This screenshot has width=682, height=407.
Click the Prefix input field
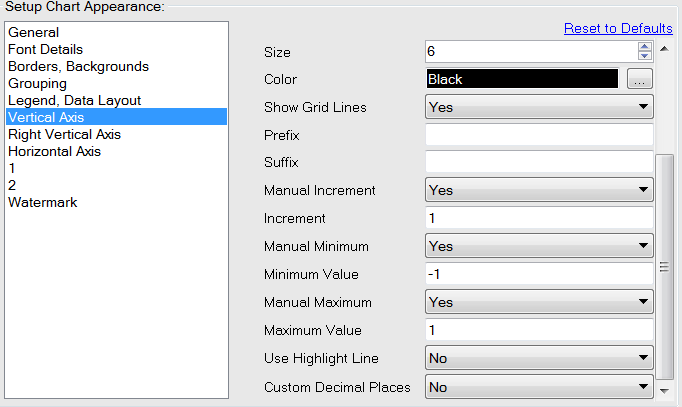tap(539, 134)
